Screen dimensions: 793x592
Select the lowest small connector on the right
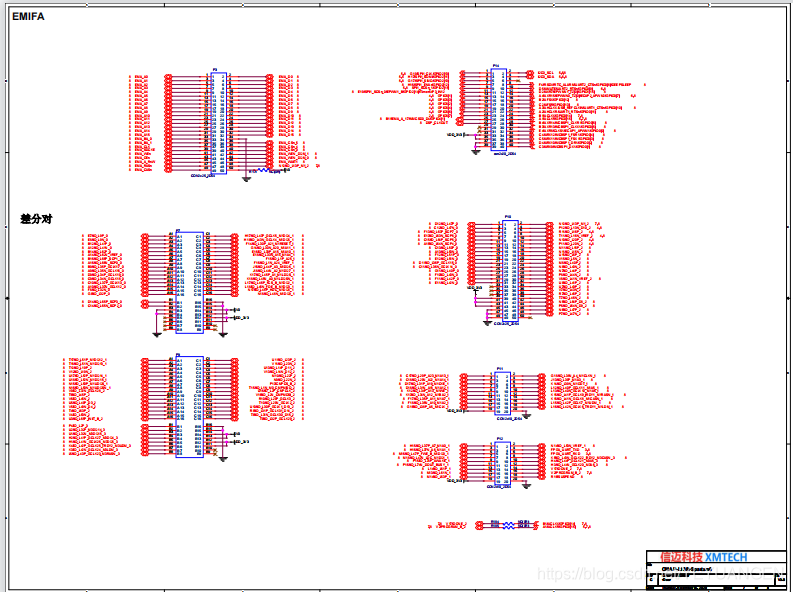[x=501, y=460]
